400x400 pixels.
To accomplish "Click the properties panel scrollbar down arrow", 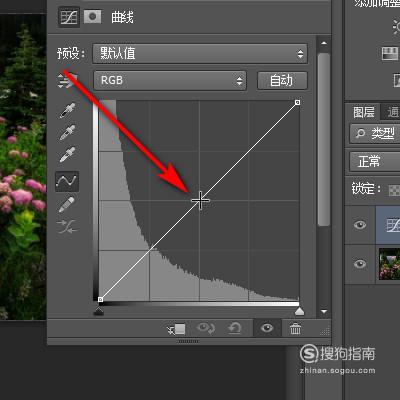I will coord(324,312).
